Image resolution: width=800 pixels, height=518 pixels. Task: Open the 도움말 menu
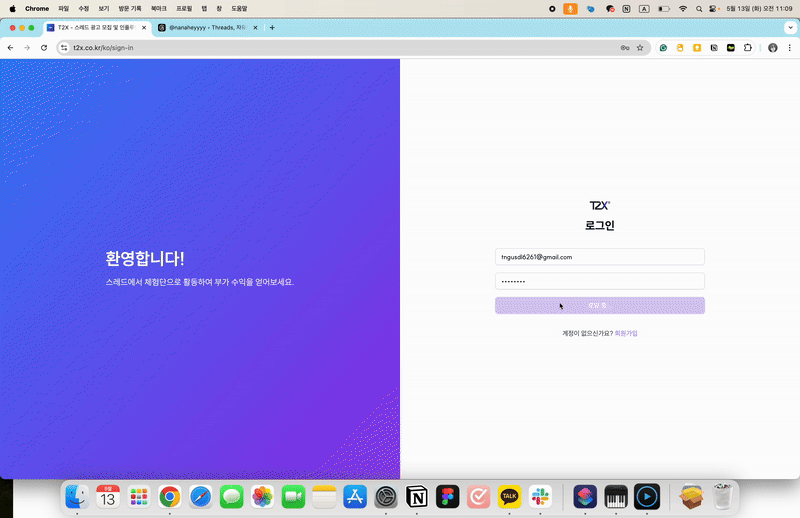(x=239, y=9)
